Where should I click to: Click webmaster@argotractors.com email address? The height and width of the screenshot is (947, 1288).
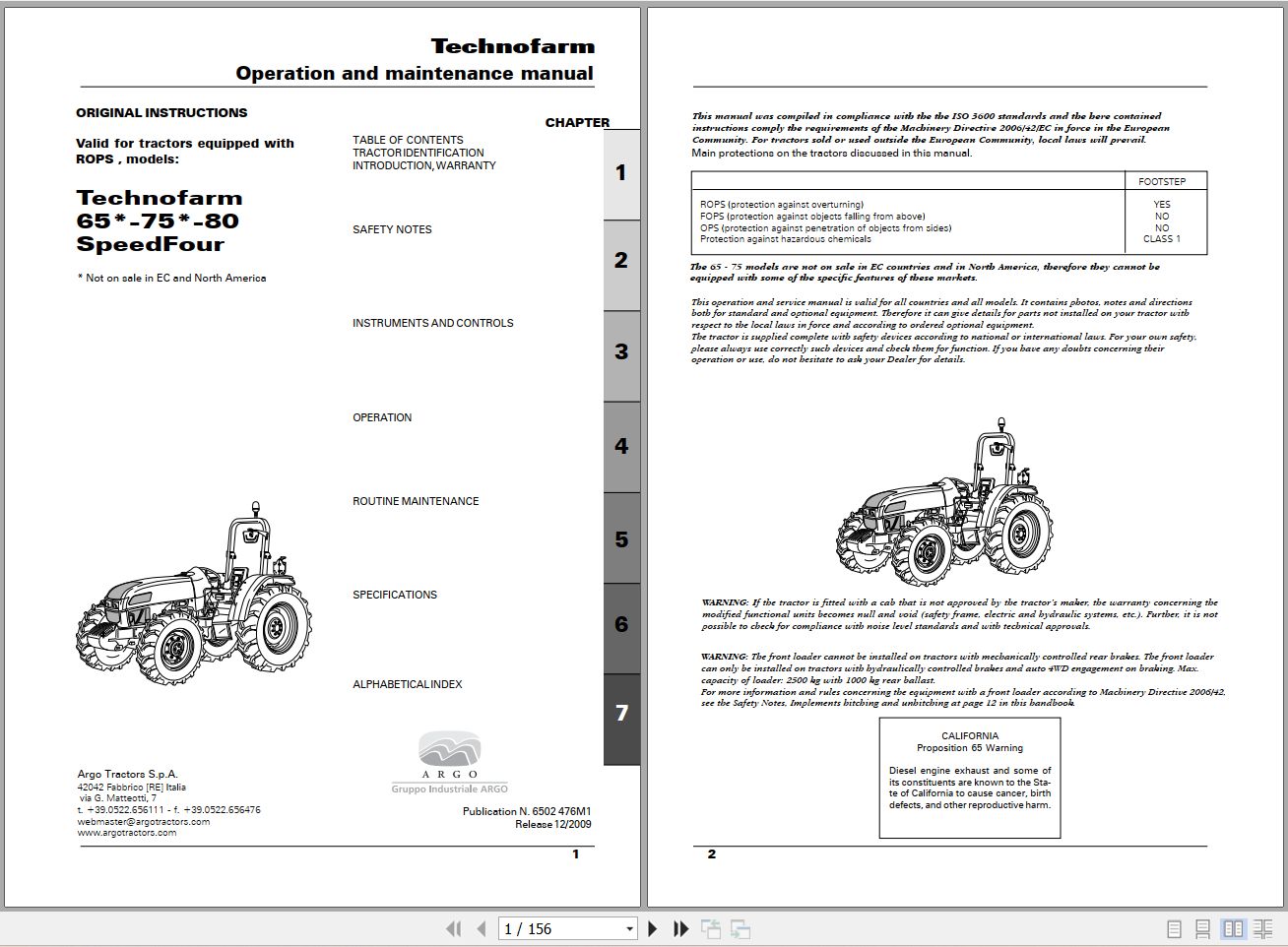pos(144,822)
